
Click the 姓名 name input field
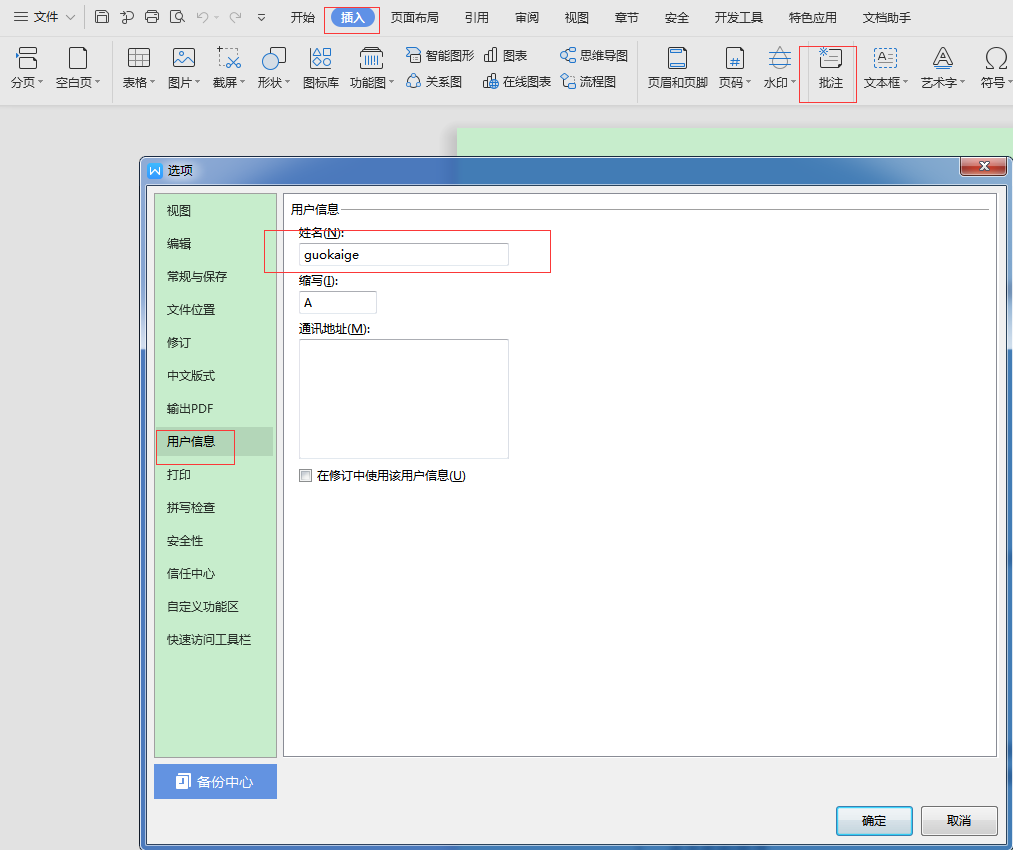(x=404, y=254)
